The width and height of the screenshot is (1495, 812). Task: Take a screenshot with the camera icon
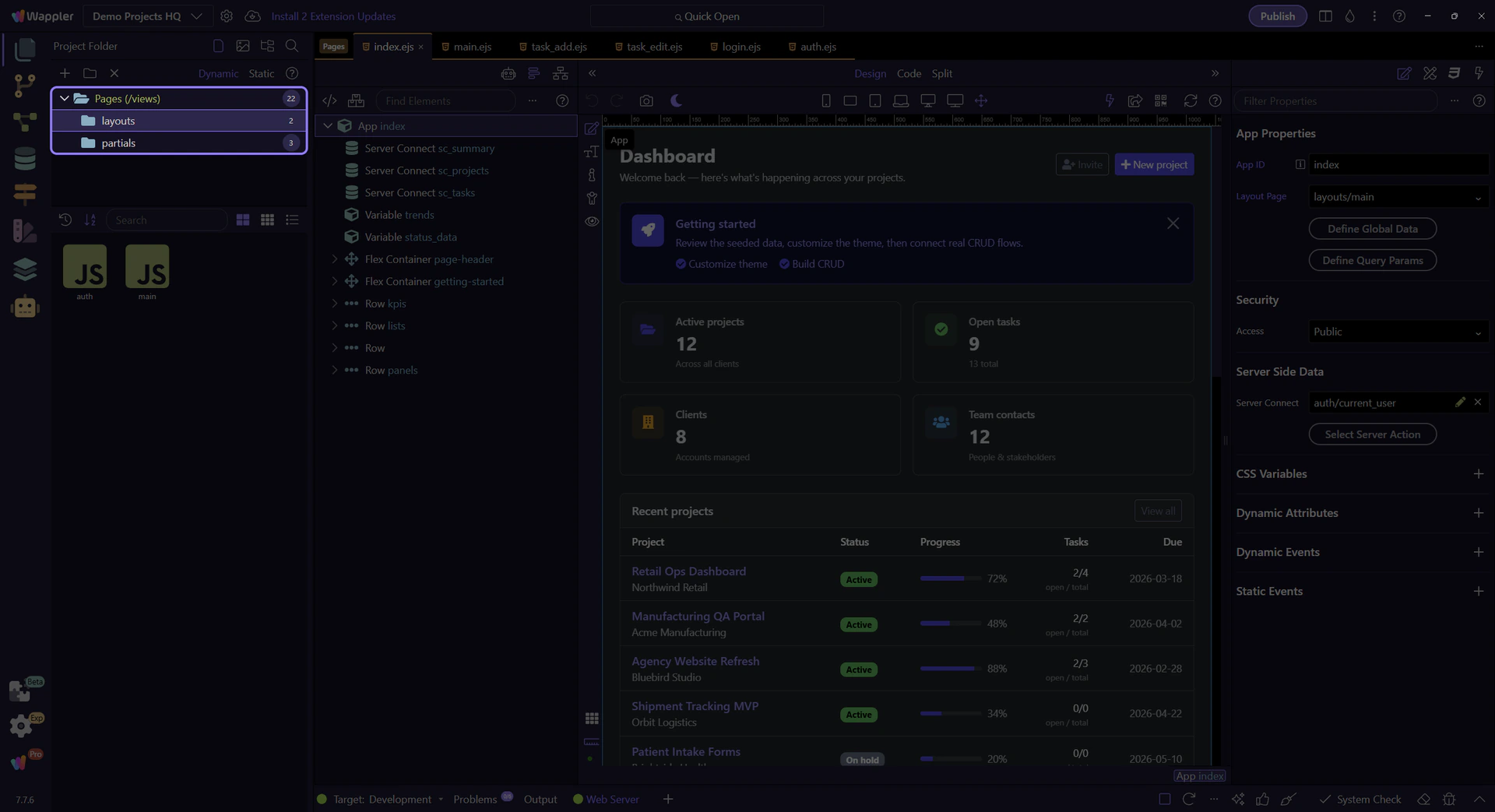coord(646,100)
